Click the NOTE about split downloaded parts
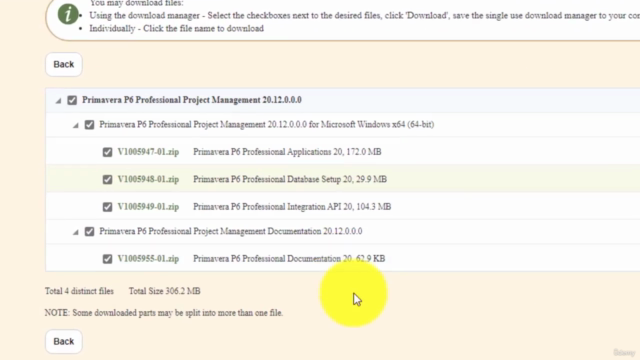640x360 pixels. coord(164,313)
